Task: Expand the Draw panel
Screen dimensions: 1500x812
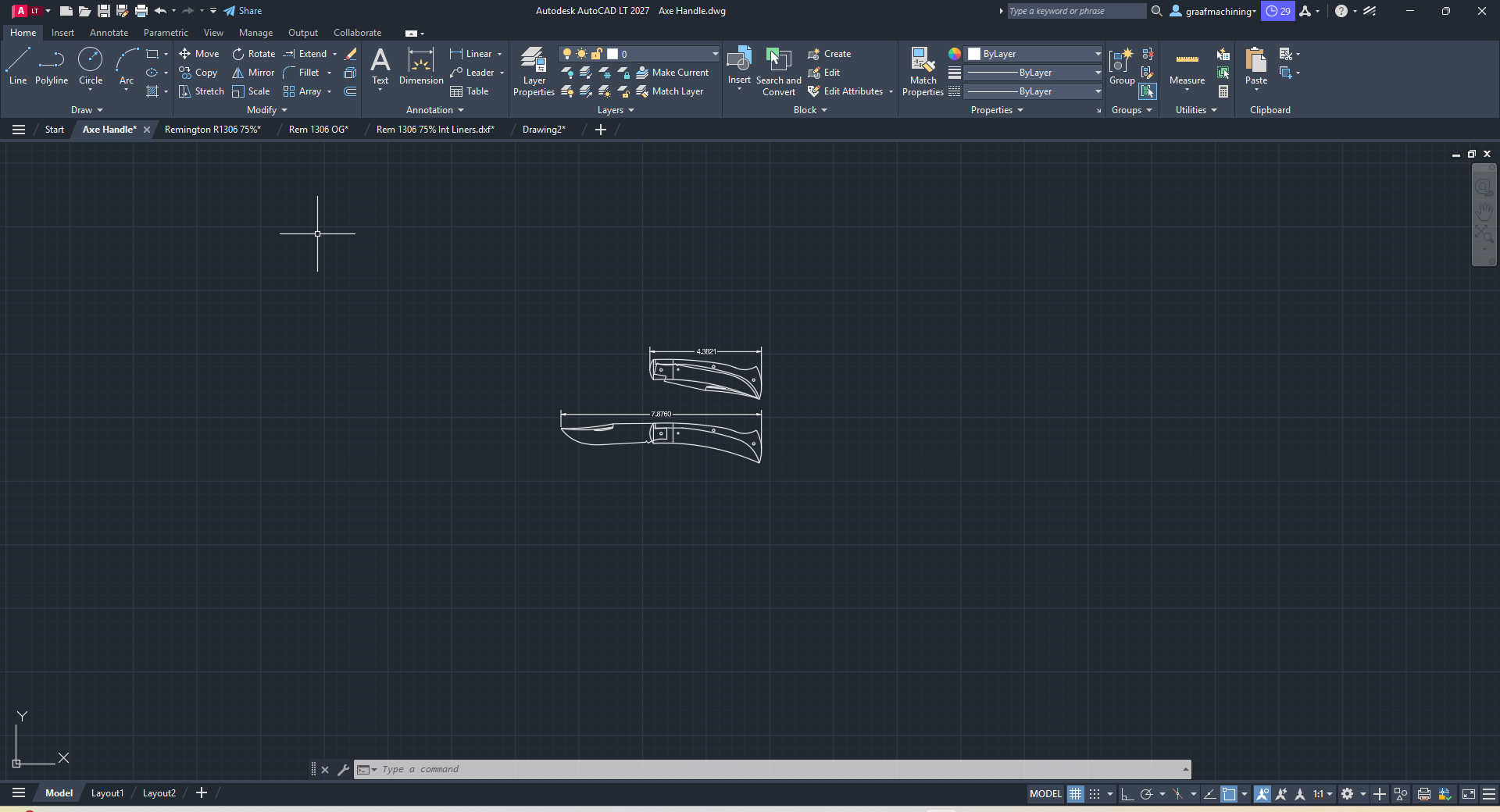Action: (87, 110)
